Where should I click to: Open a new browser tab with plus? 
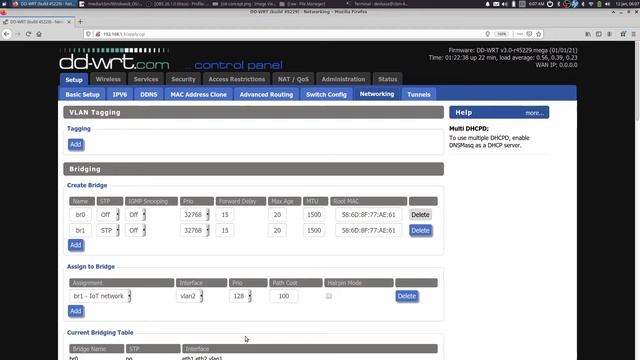coord(80,22)
